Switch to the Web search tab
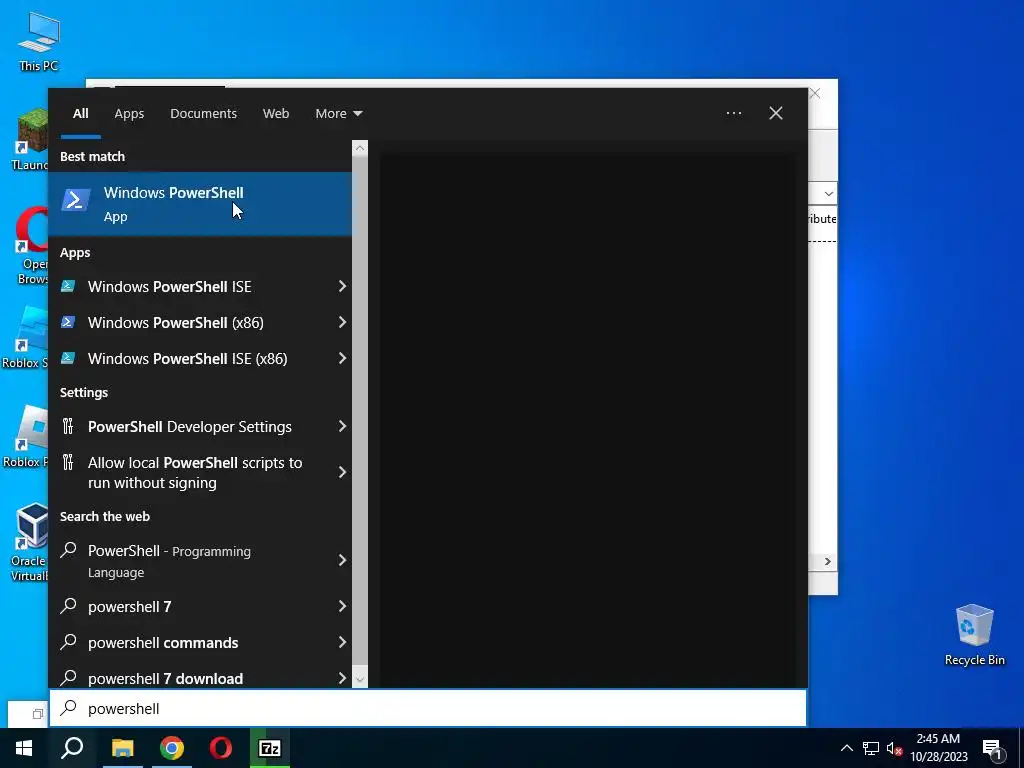 276,114
